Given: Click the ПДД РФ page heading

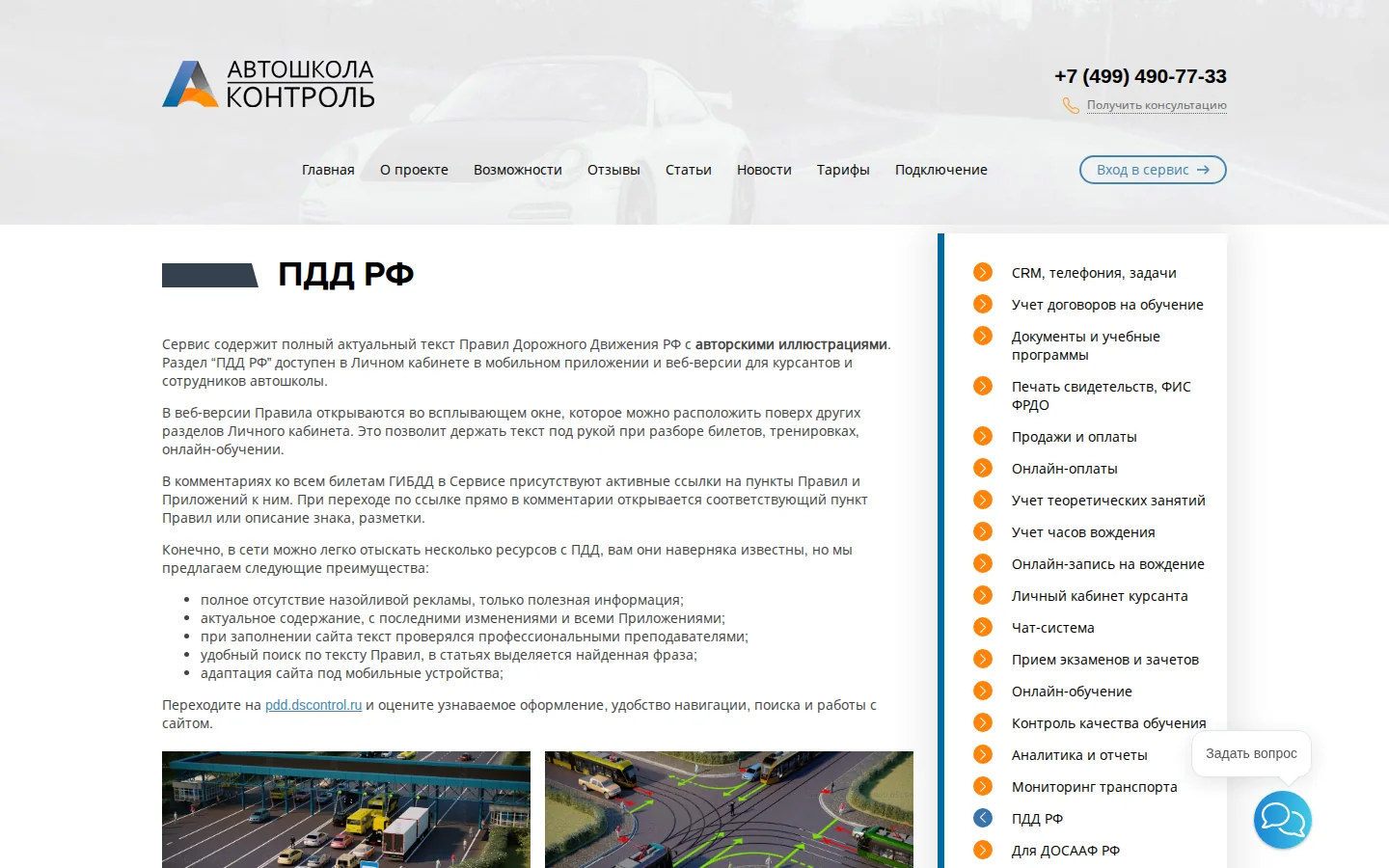Looking at the screenshot, I should click(x=346, y=274).
